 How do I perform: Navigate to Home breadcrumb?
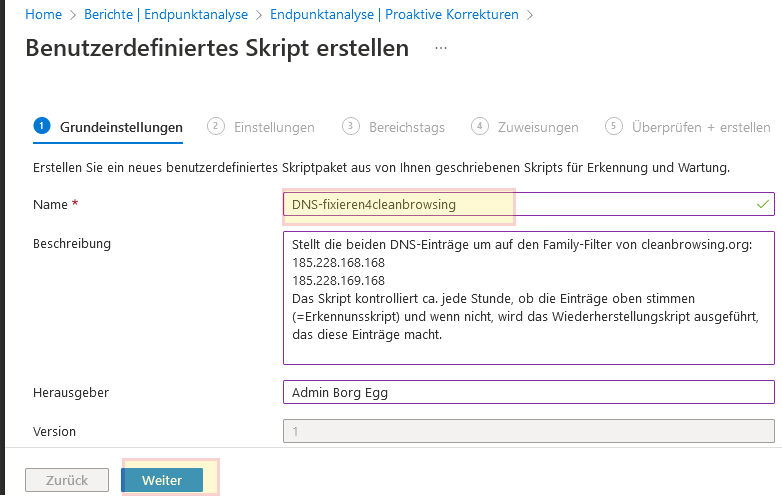point(42,15)
